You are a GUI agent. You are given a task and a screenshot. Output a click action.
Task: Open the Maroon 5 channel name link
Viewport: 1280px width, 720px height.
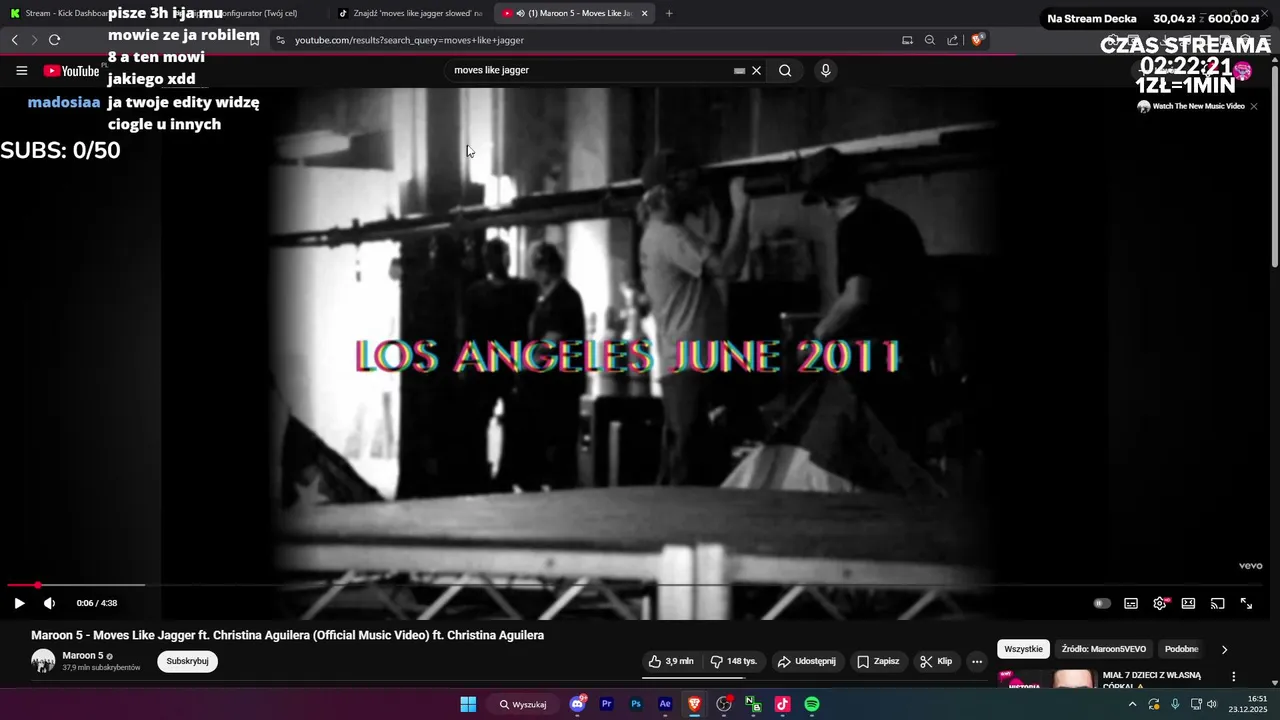[x=82, y=656]
